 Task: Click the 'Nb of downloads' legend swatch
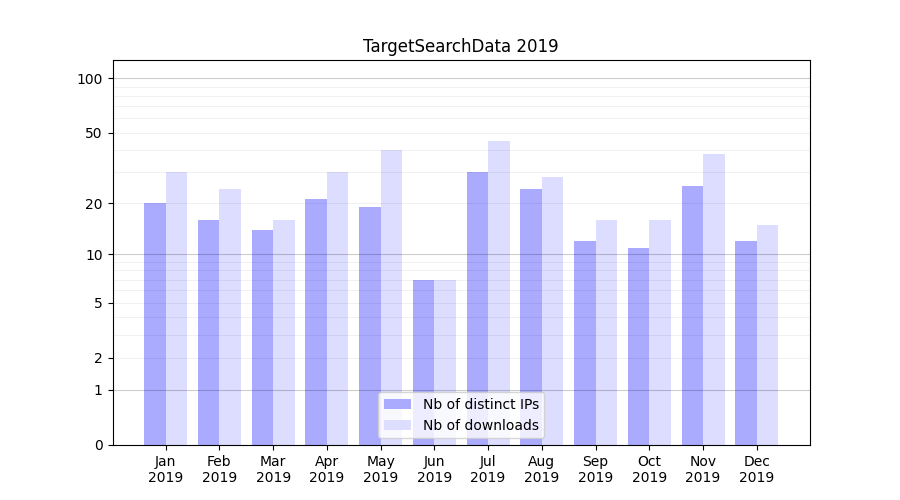point(397,425)
